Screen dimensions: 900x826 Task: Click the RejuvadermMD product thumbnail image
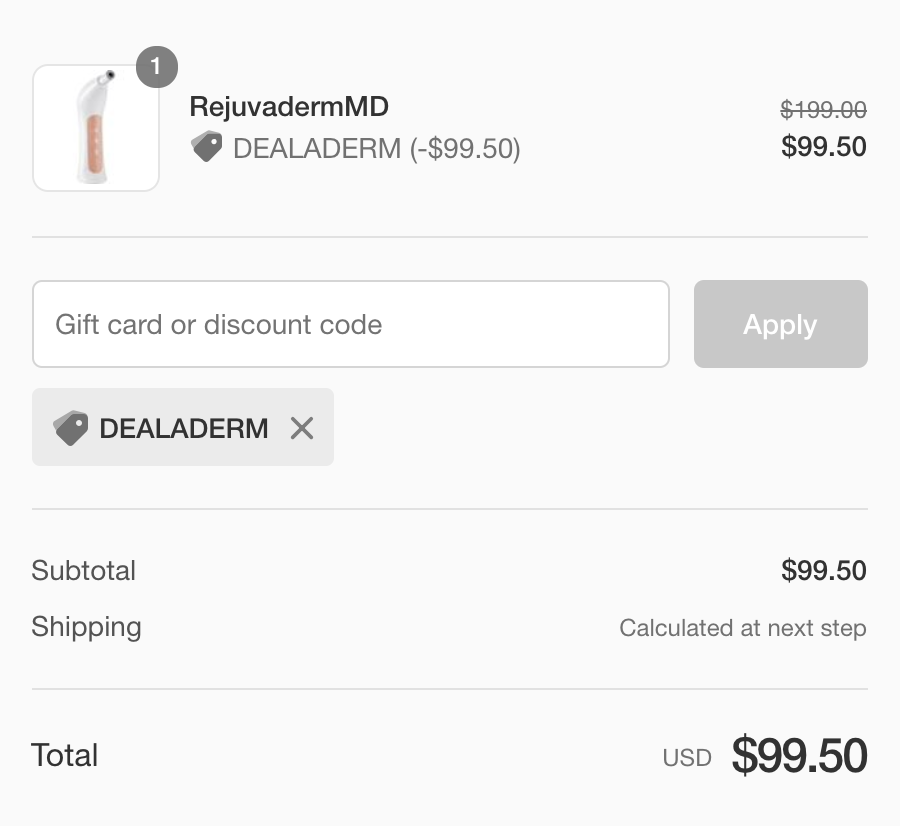tap(96, 128)
